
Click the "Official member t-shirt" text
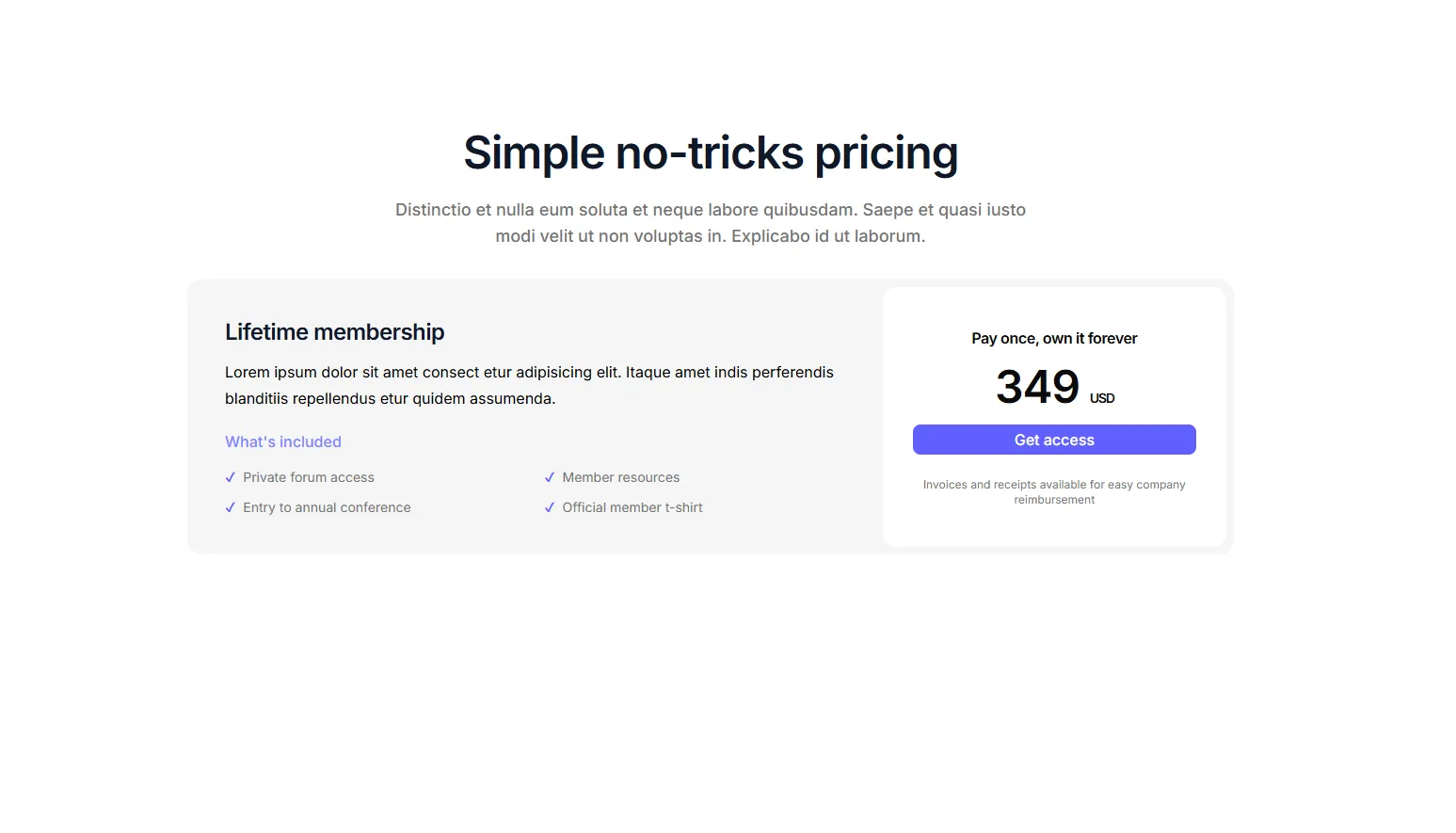point(632,507)
